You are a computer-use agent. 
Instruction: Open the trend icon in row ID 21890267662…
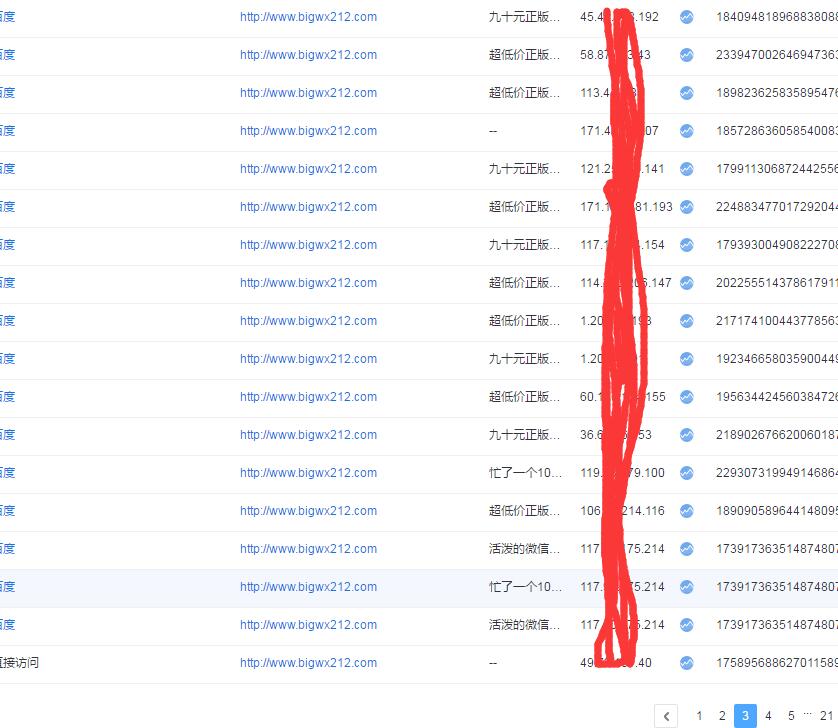(x=687, y=435)
